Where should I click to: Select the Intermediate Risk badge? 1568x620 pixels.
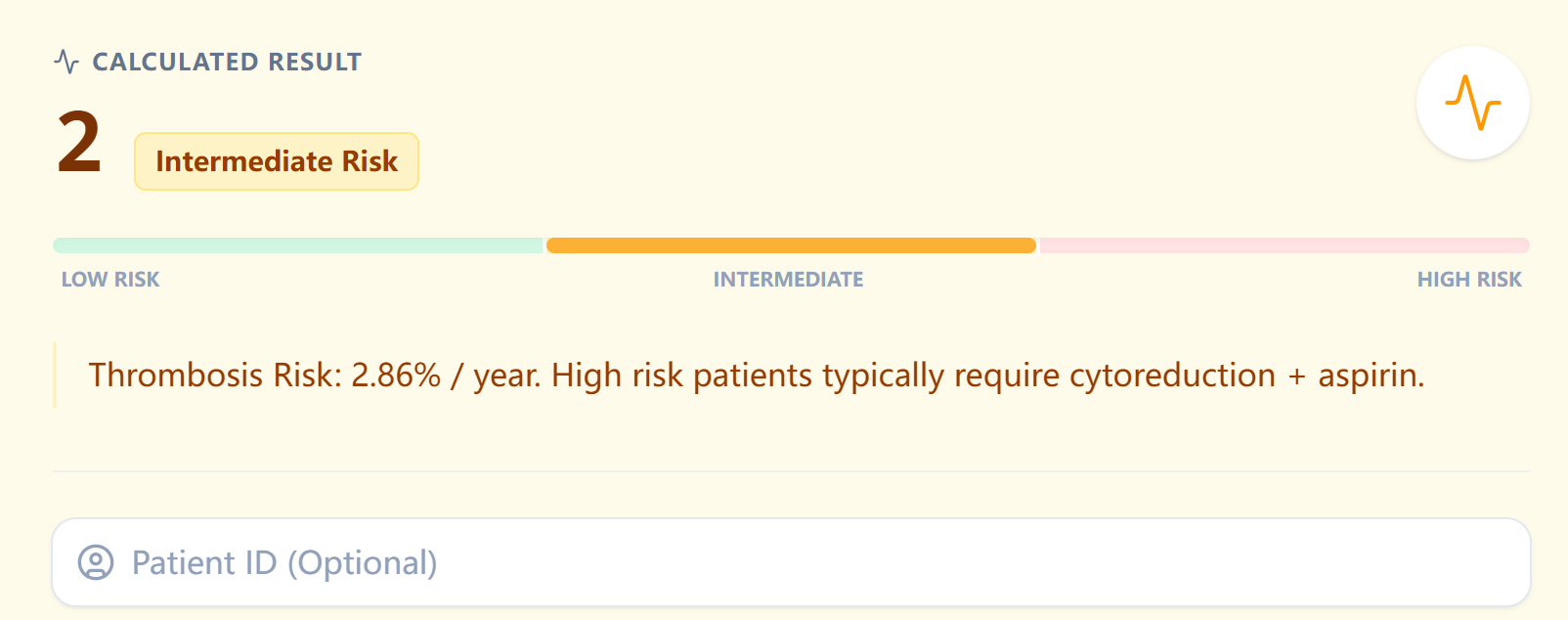click(x=277, y=160)
